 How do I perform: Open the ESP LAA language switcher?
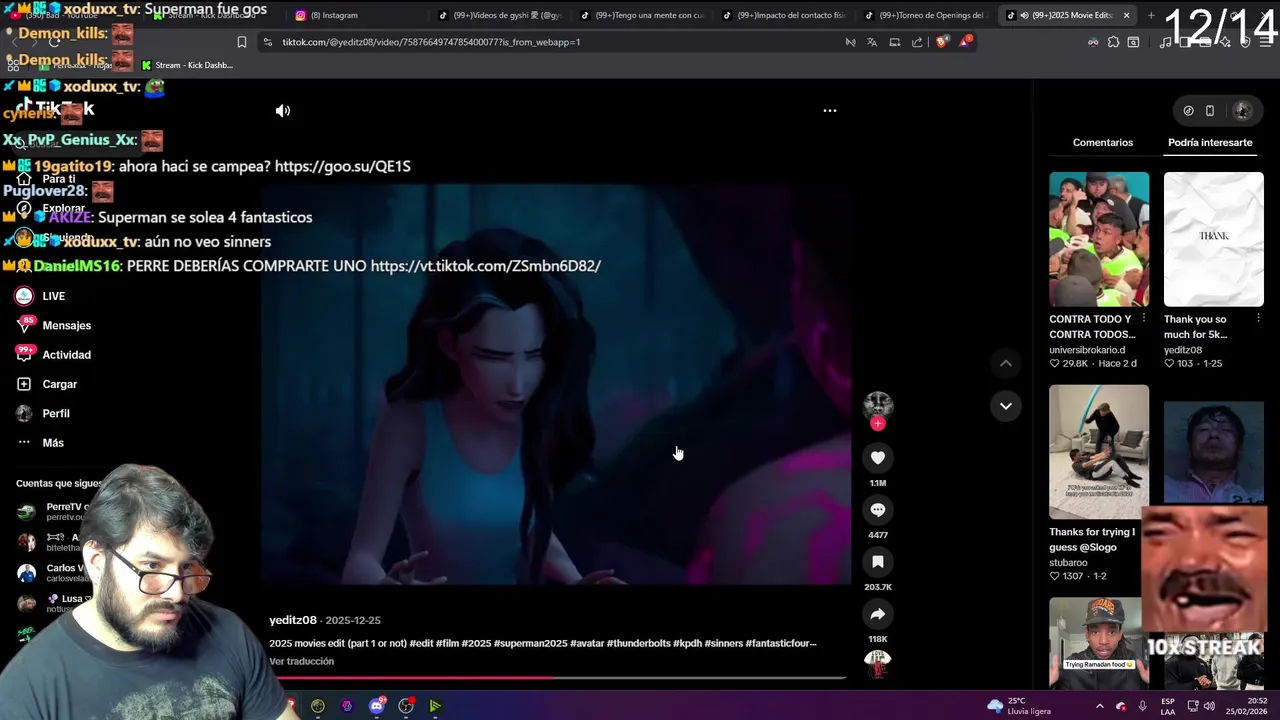[1168, 706]
